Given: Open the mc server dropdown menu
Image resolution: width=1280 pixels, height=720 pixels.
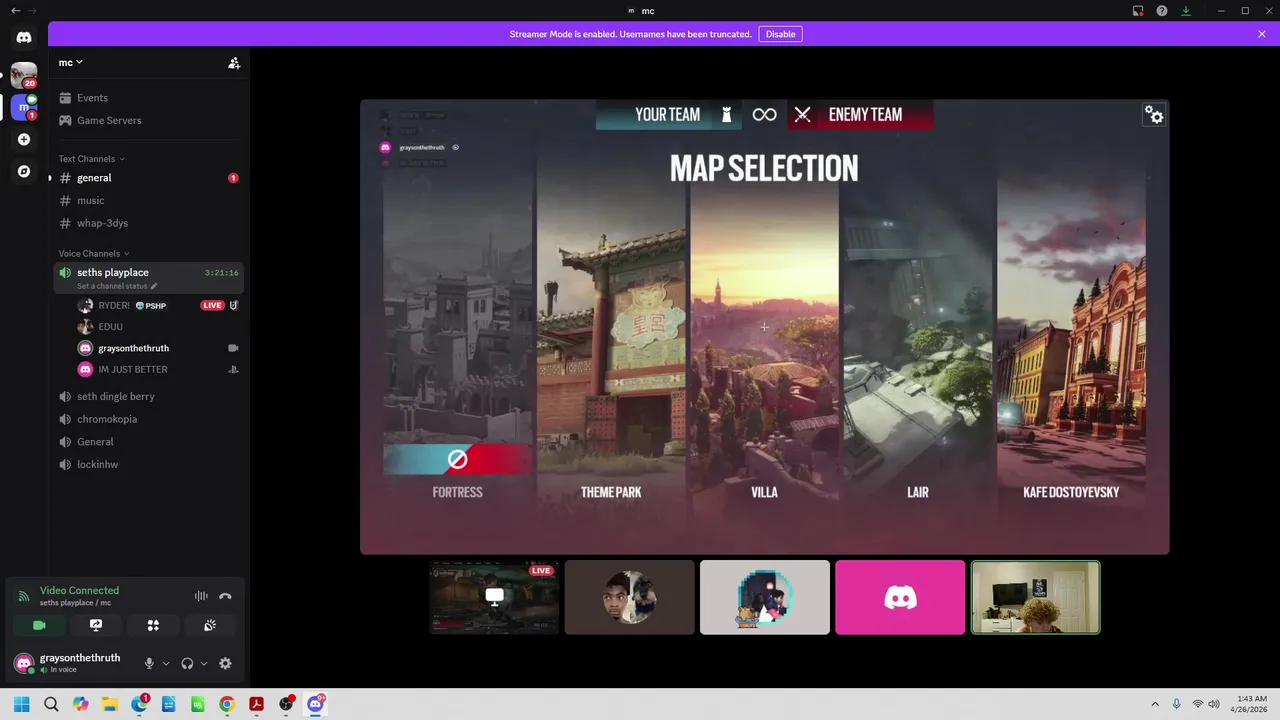Looking at the screenshot, I should click(x=70, y=62).
